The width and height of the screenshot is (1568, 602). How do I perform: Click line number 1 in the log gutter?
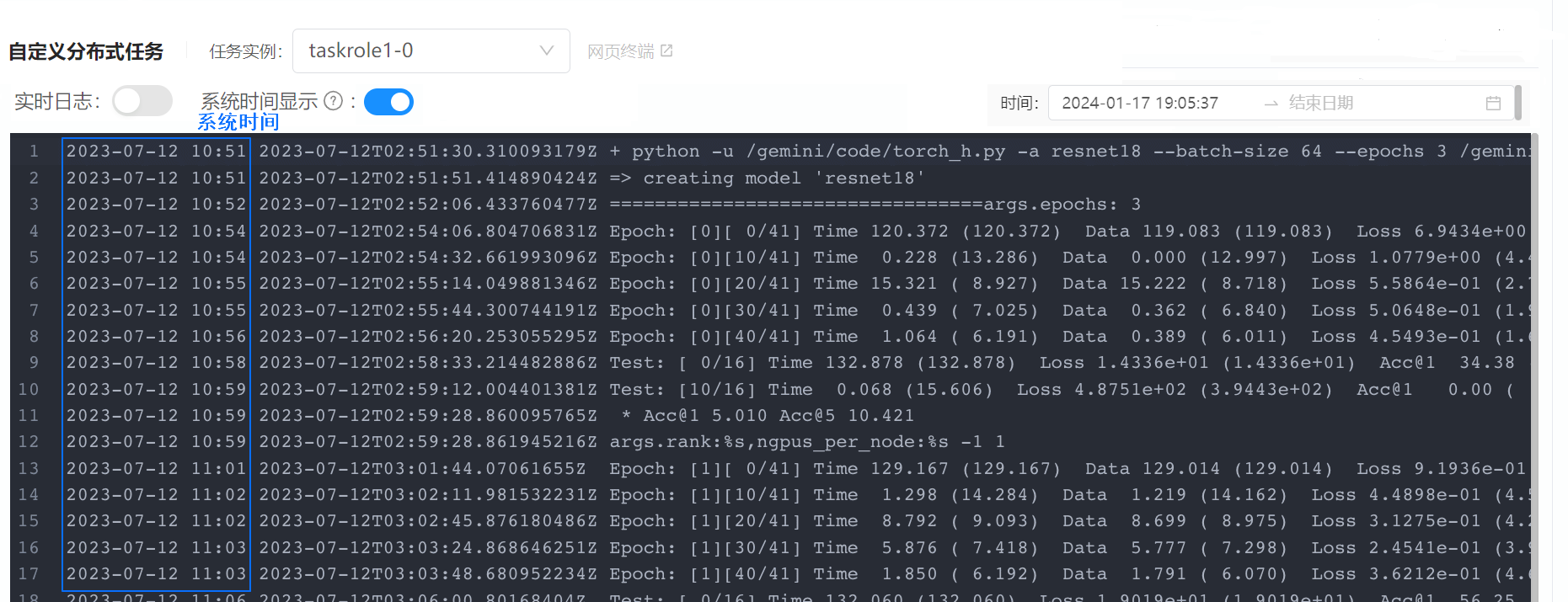(x=34, y=152)
